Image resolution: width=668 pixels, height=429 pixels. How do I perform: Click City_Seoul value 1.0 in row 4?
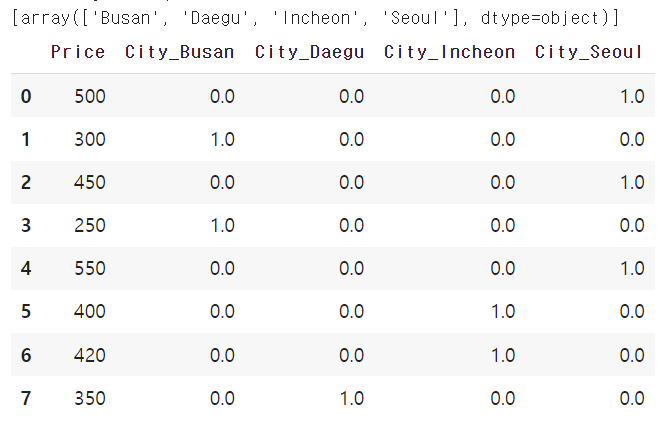pos(632,268)
